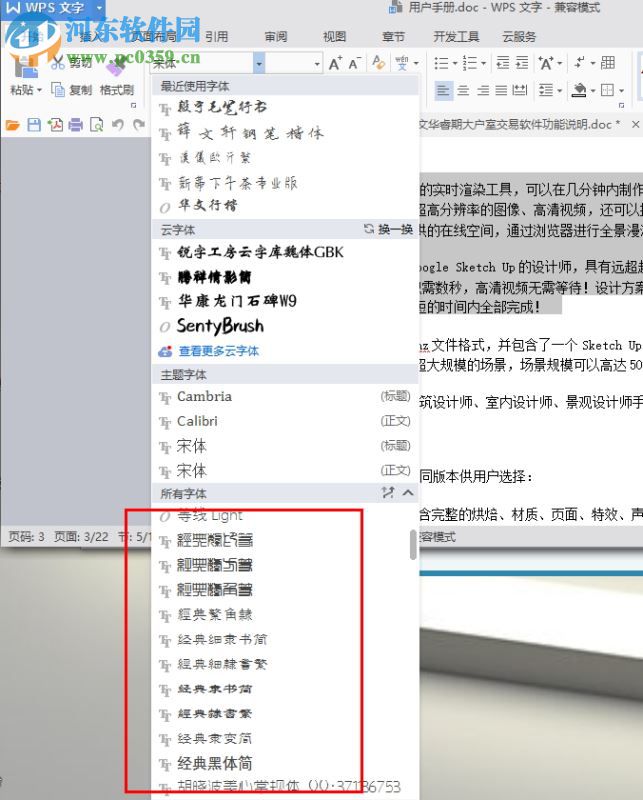This screenshot has height=800, width=643.
Task: Select 经典细隶书简 font
Action: point(283,640)
